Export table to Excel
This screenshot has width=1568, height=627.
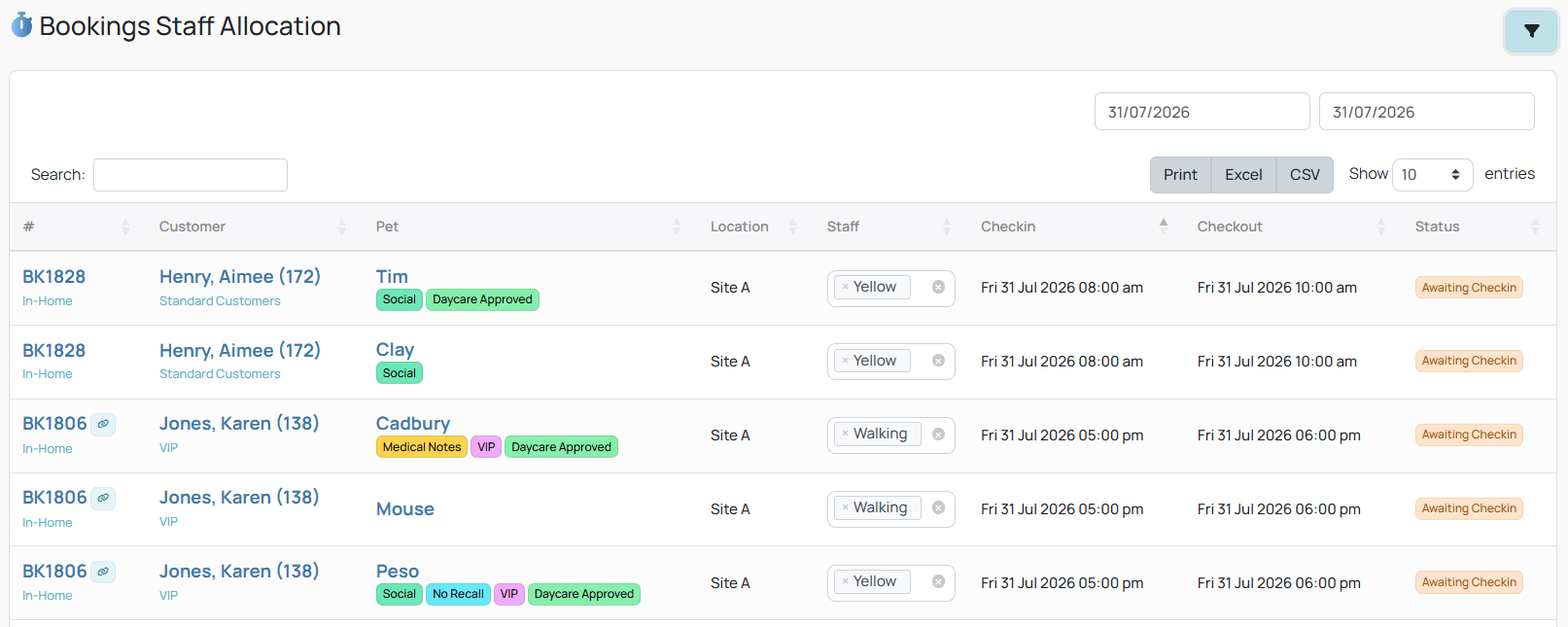pos(1243,175)
